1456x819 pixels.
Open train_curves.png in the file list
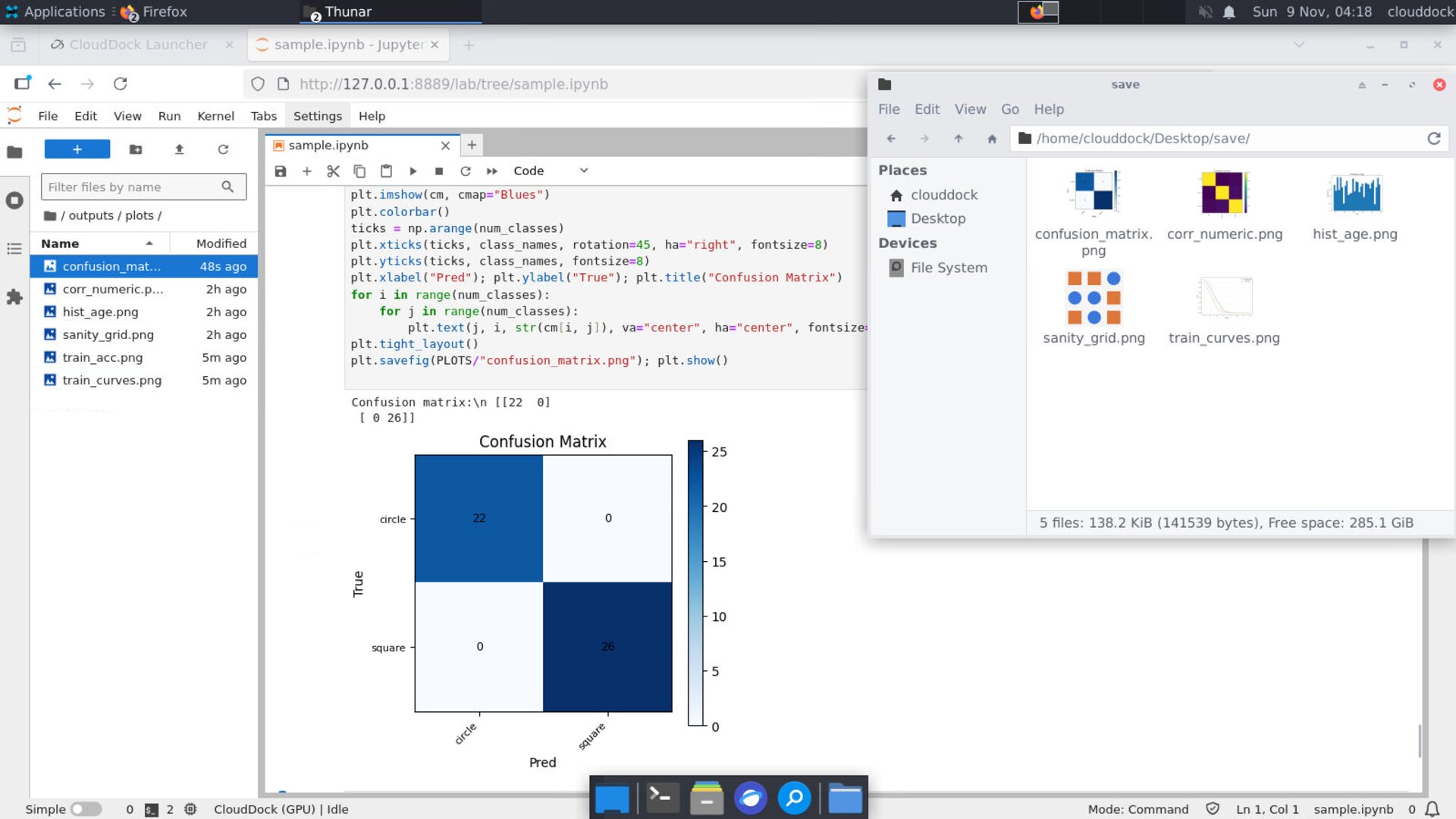tap(112, 380)
